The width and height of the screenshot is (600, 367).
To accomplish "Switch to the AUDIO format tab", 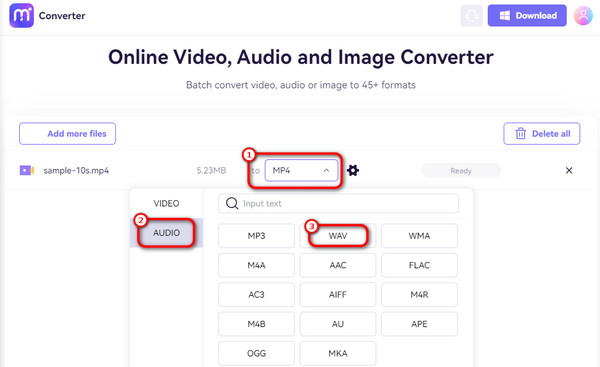I will [166, 233].
